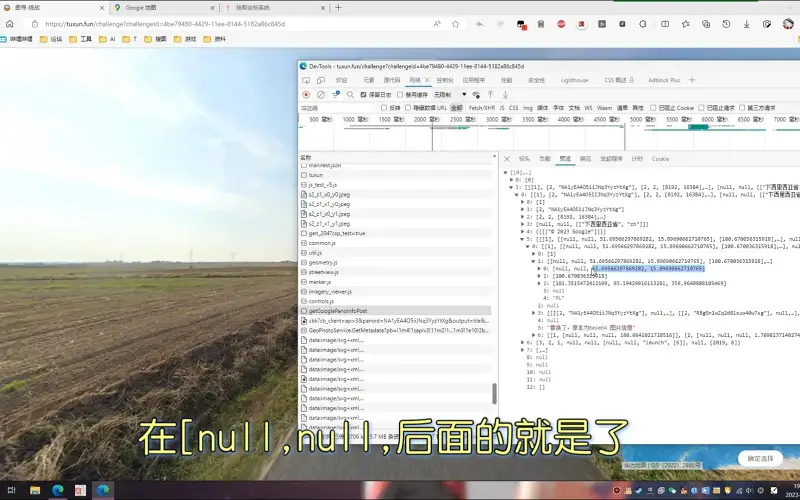
Task: Click the network timeline overview bar
Action: pos(548,135)
